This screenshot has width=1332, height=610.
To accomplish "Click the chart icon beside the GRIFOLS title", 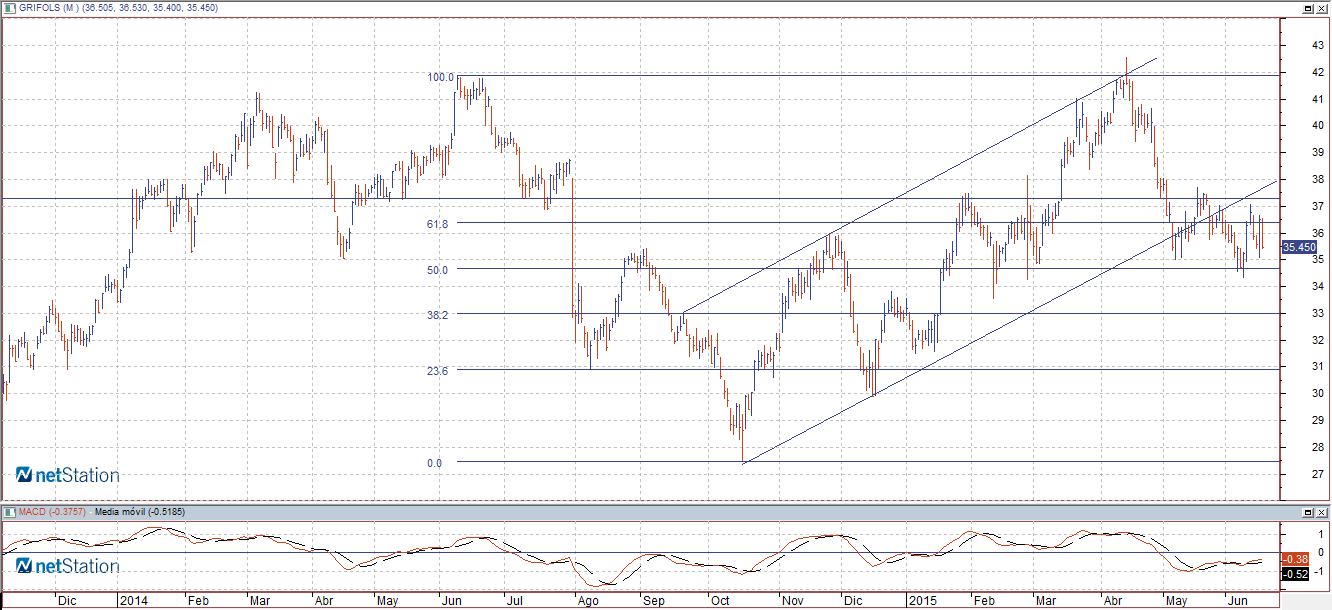I will click(x=9, y=8).
